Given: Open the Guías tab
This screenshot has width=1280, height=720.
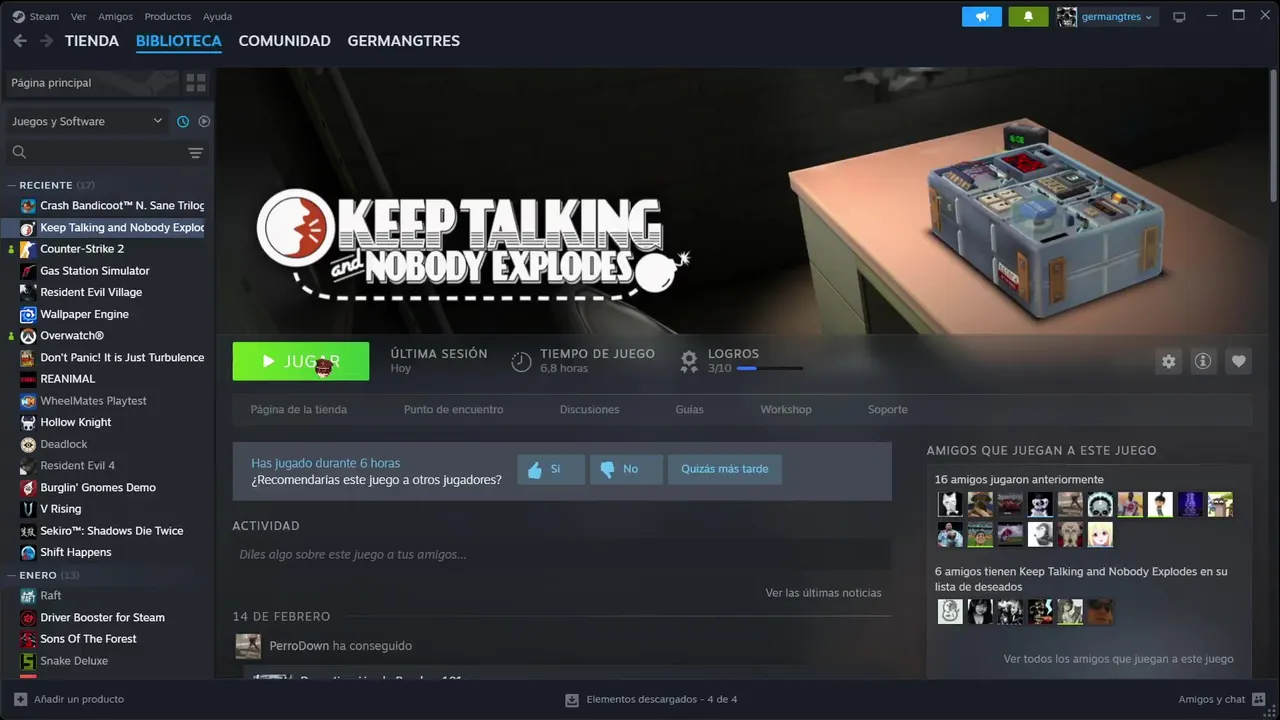Looking at the screenshot, I should (x=689, y=410).
